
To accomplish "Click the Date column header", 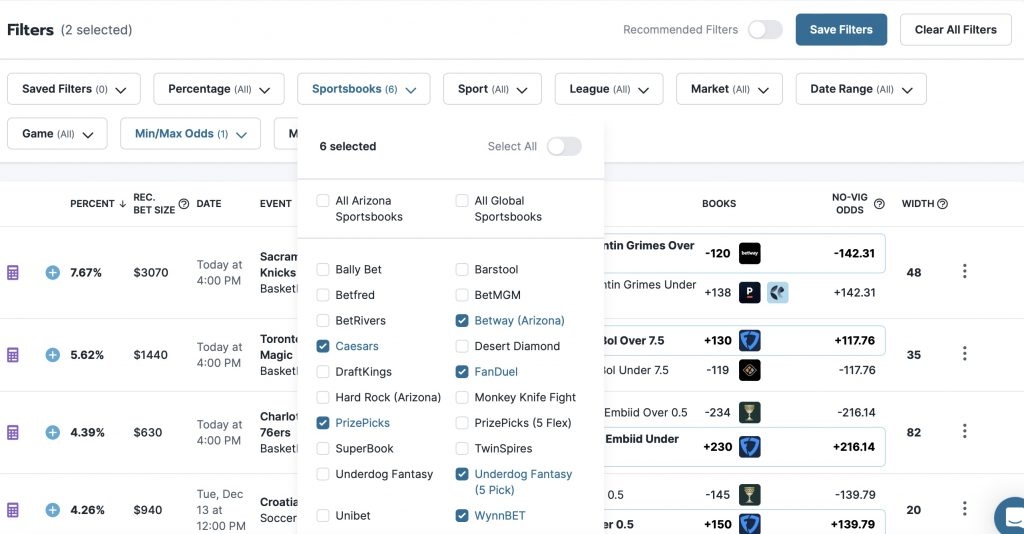I will (209, 204).
